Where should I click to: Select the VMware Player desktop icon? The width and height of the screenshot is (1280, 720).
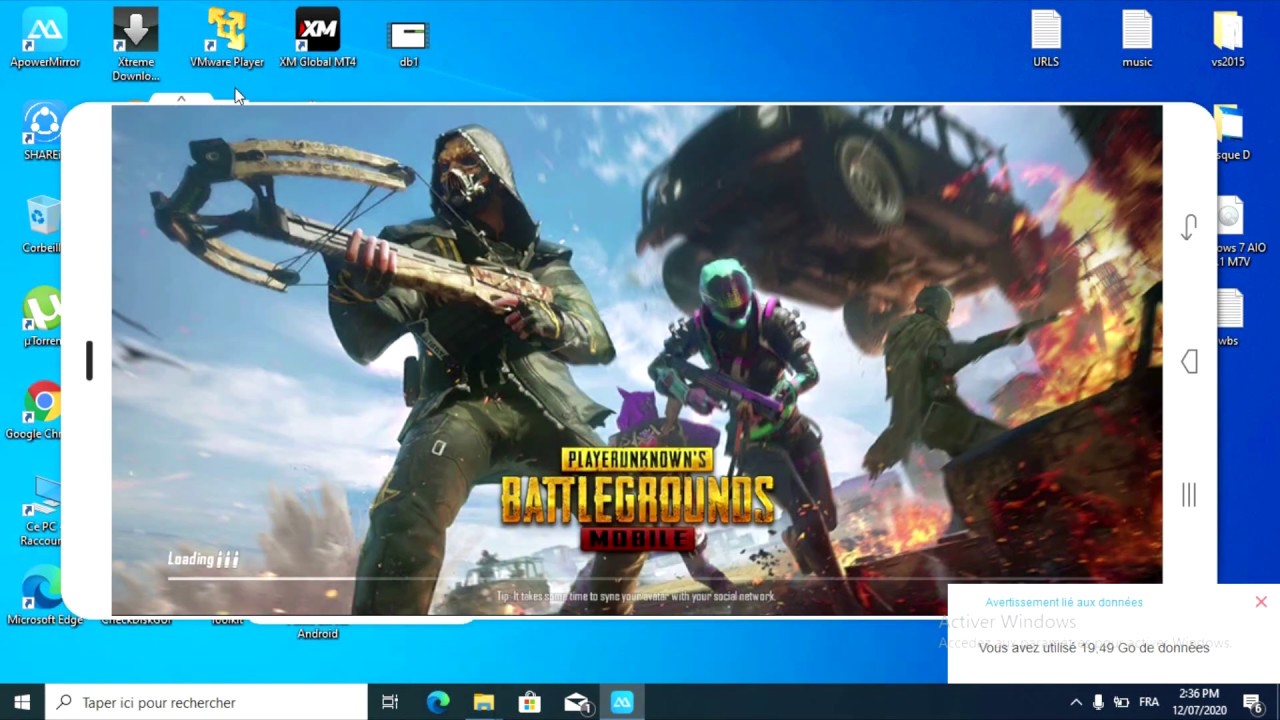227,39
